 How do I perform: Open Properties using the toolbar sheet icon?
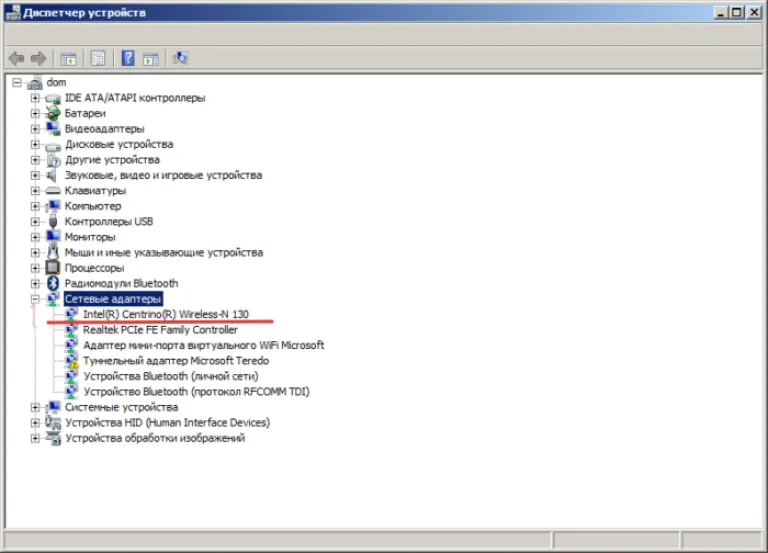click(x=98, y=59)
